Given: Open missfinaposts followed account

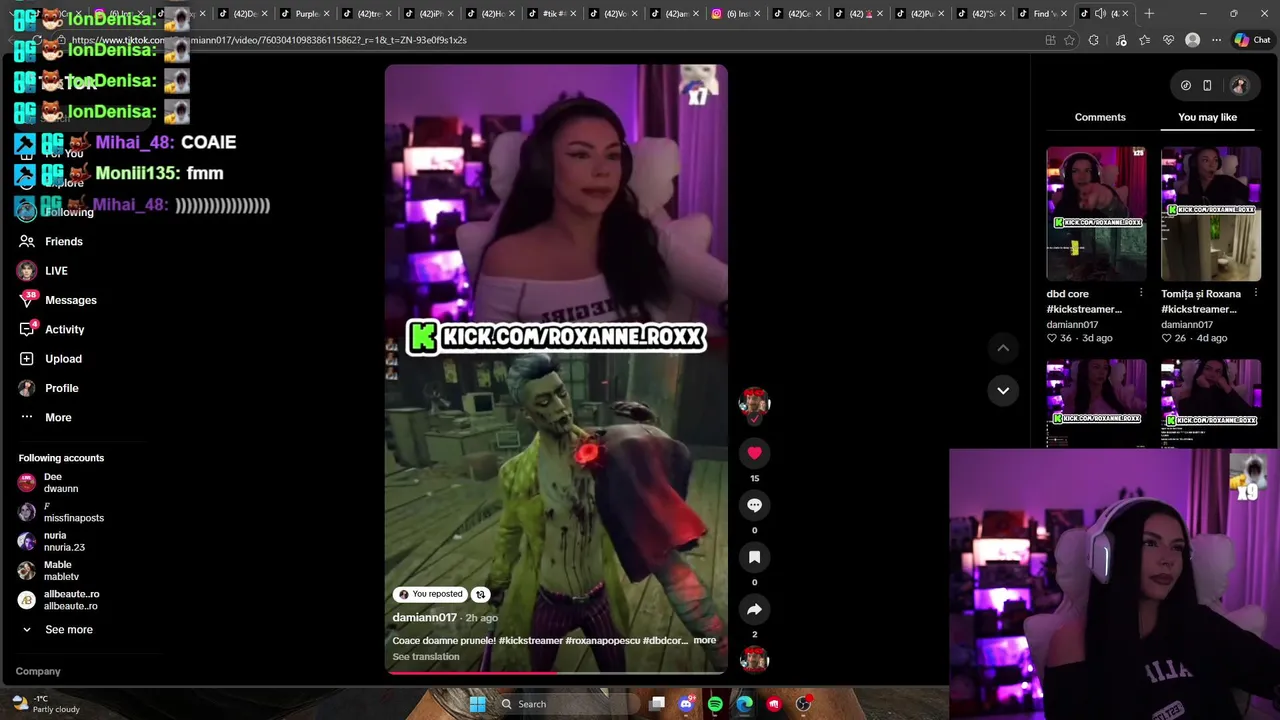Looking at the screenshot, I should [x=61, y=512].
